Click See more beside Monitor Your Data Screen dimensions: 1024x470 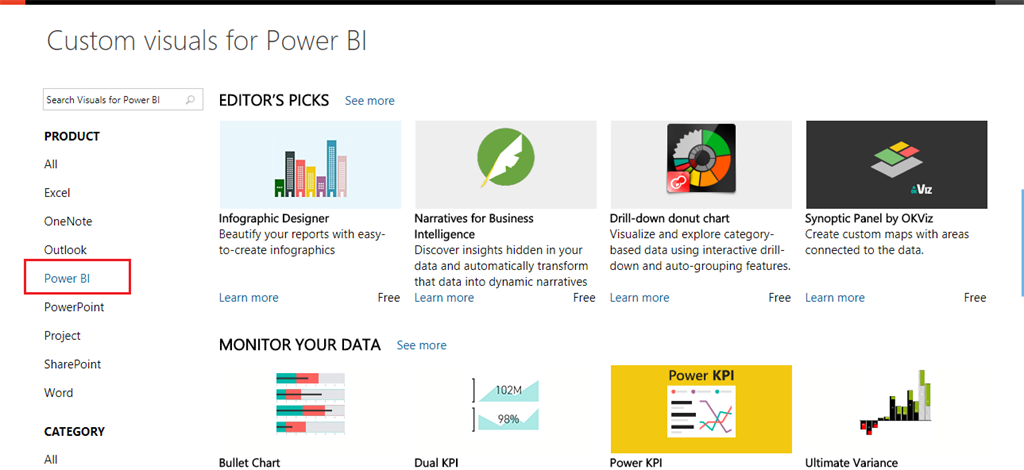coord(422,345)
